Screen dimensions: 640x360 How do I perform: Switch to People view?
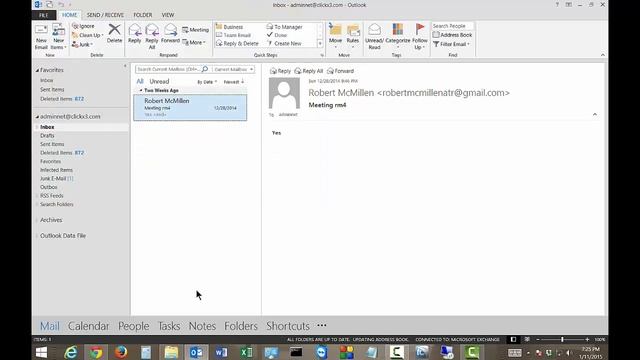point(133,326)
